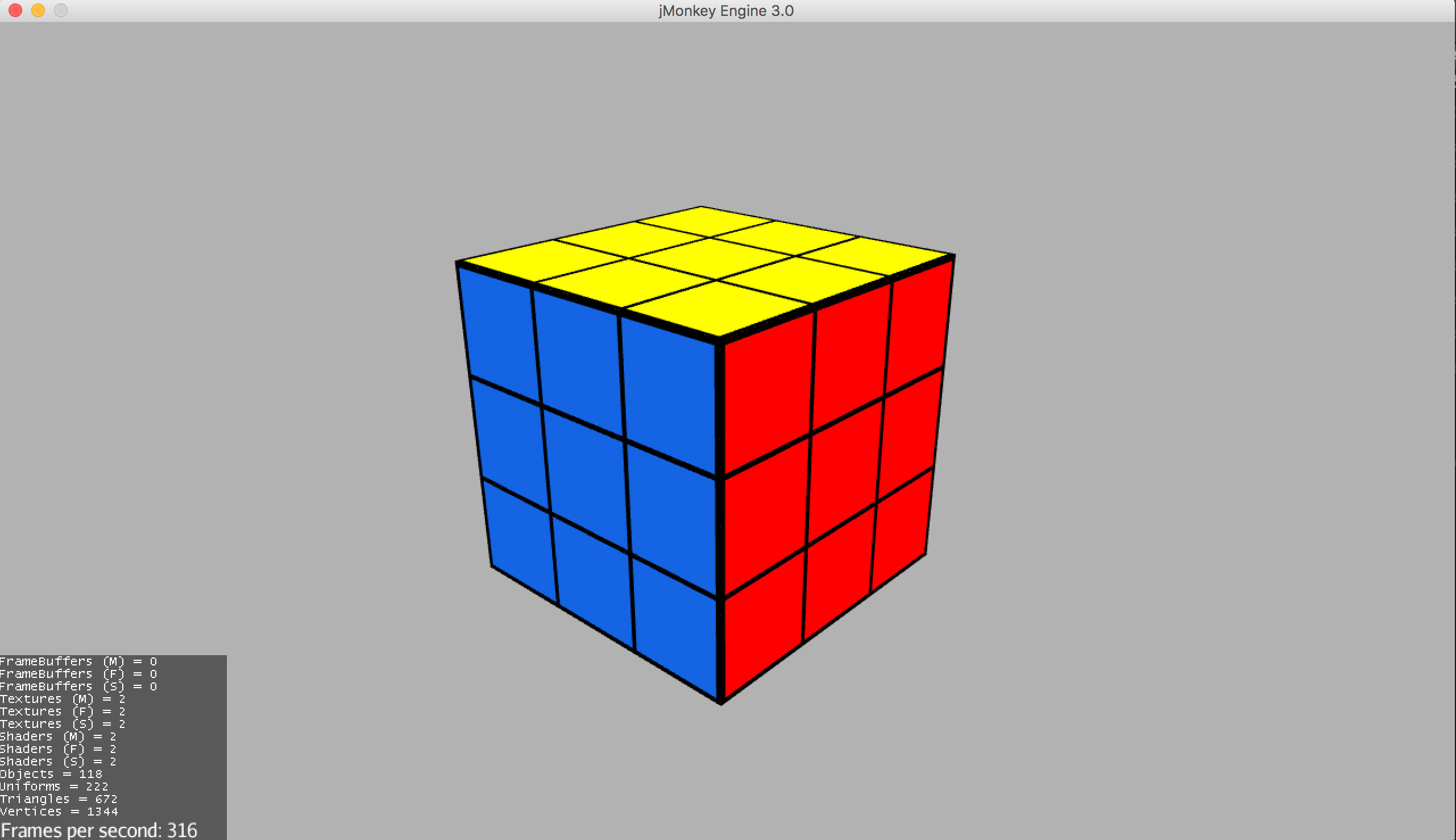Click the center red tile on cube

pyautogui.click(x=844, y=473)
